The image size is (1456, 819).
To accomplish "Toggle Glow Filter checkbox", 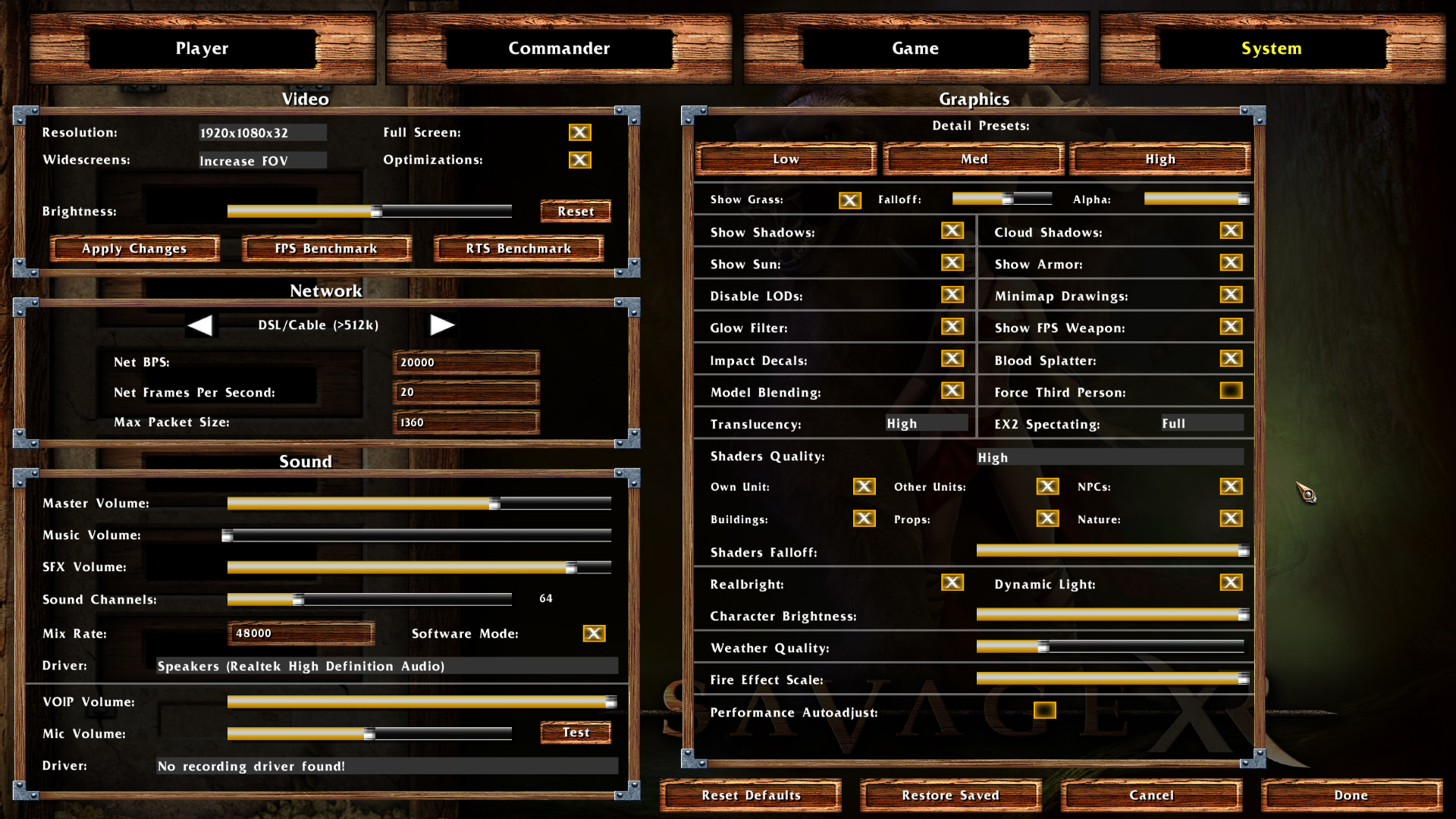I will 952,326.
